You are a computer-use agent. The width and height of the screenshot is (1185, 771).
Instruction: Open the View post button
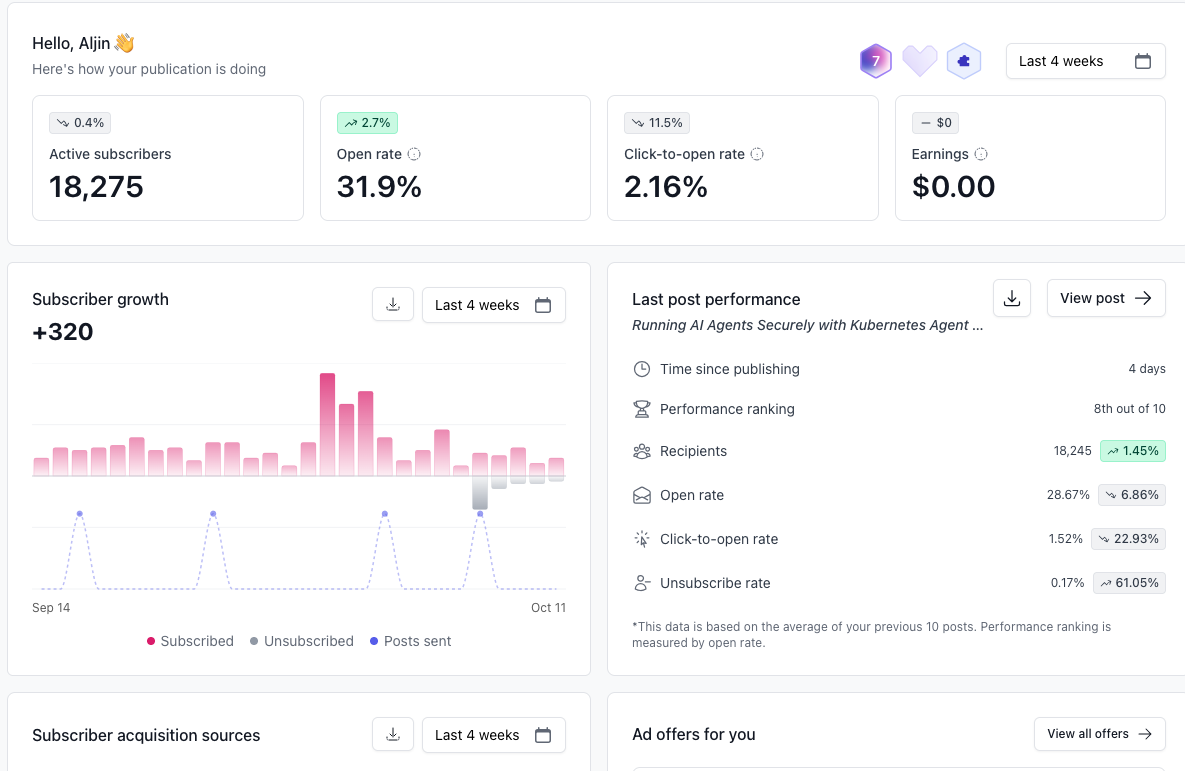(1106, 299)
